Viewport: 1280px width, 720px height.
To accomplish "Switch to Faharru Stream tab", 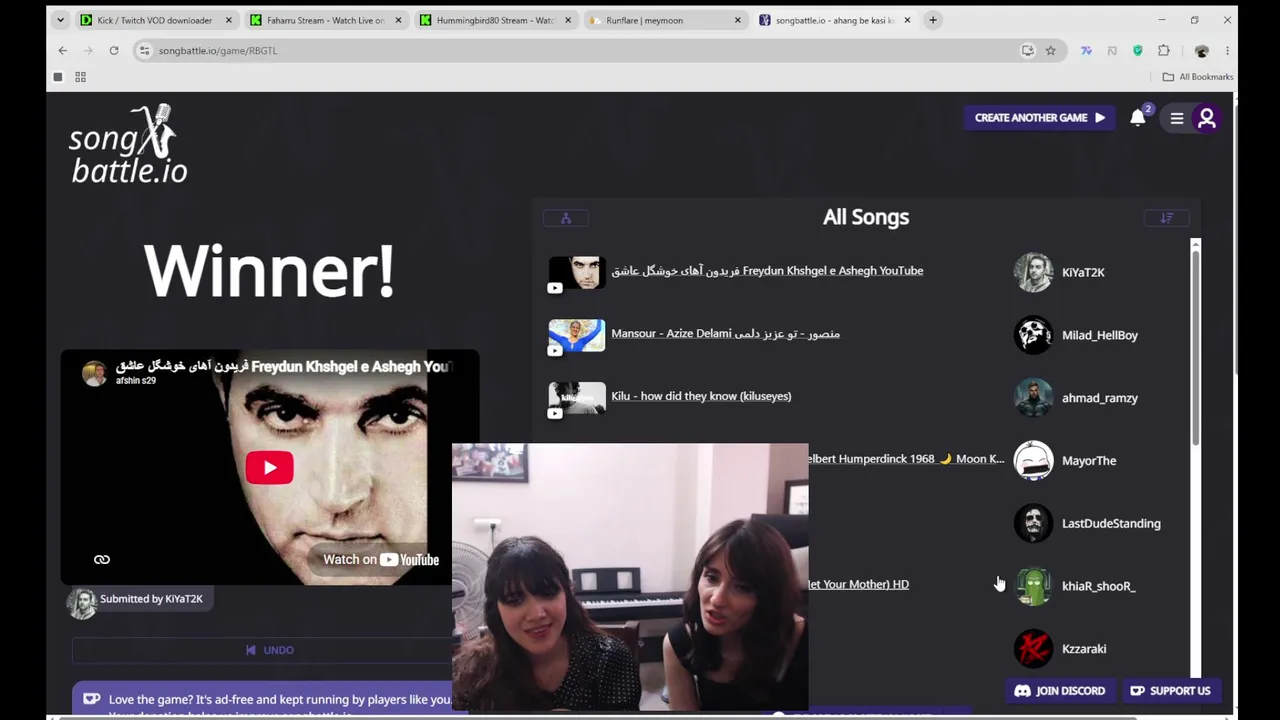I will coord(325,20).
